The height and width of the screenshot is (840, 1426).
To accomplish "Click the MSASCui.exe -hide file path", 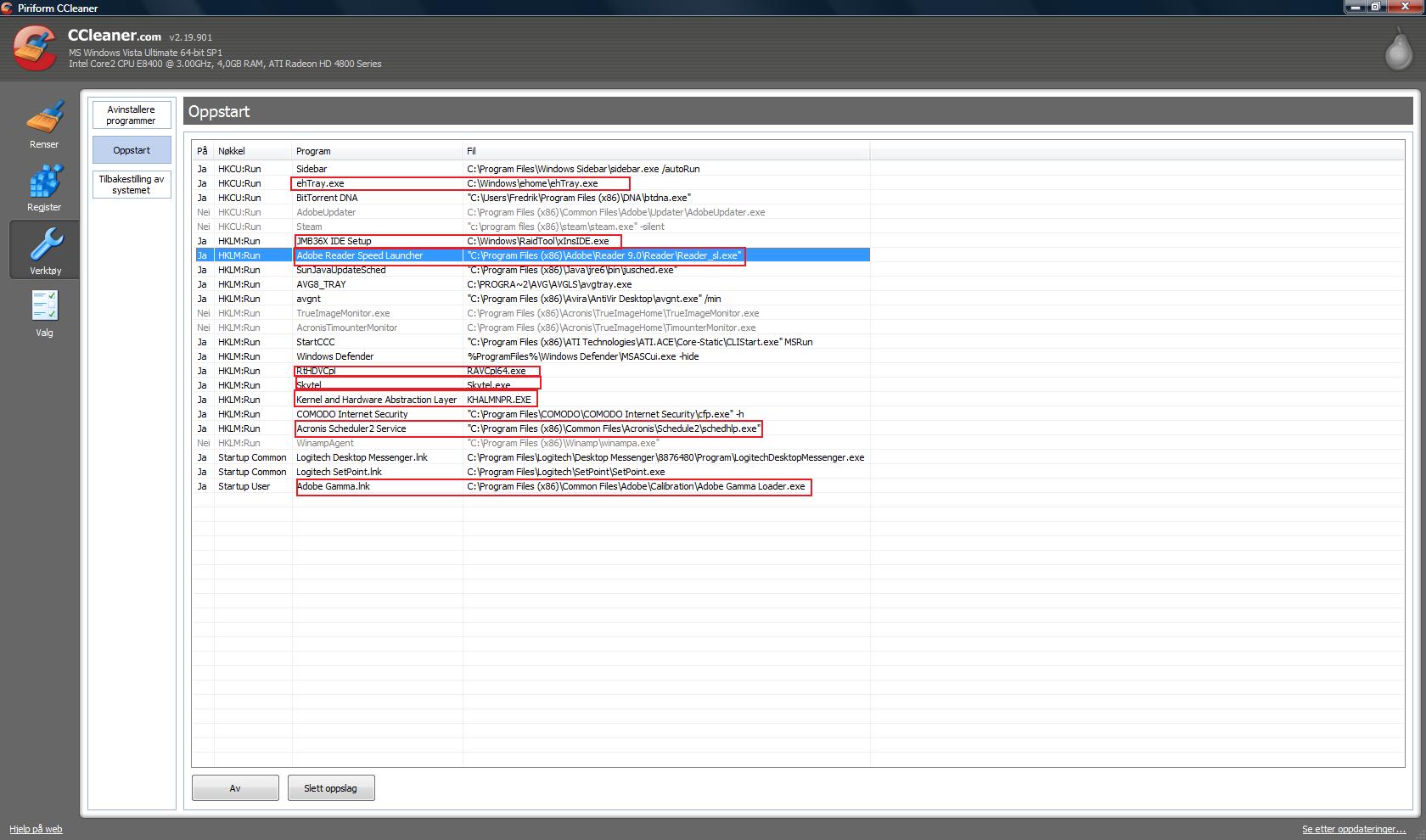I will pos(583,356).
